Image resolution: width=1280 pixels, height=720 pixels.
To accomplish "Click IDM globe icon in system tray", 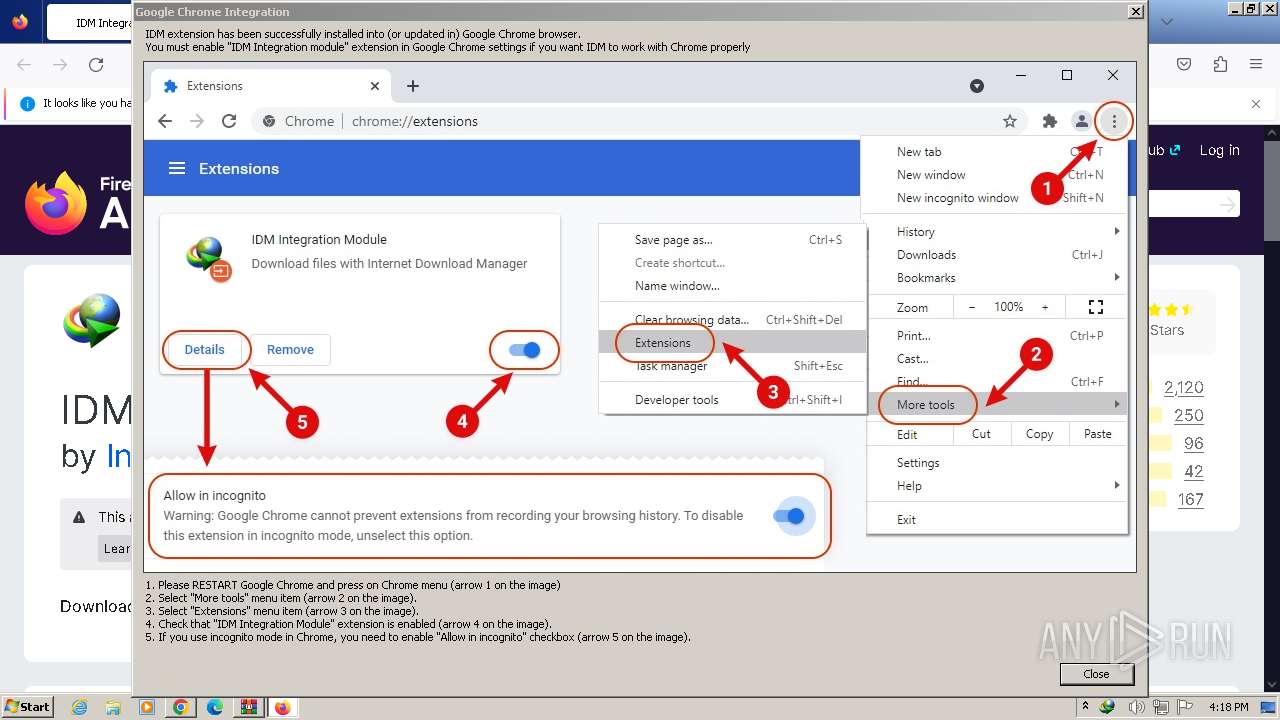I will (x=1107, y=707).
